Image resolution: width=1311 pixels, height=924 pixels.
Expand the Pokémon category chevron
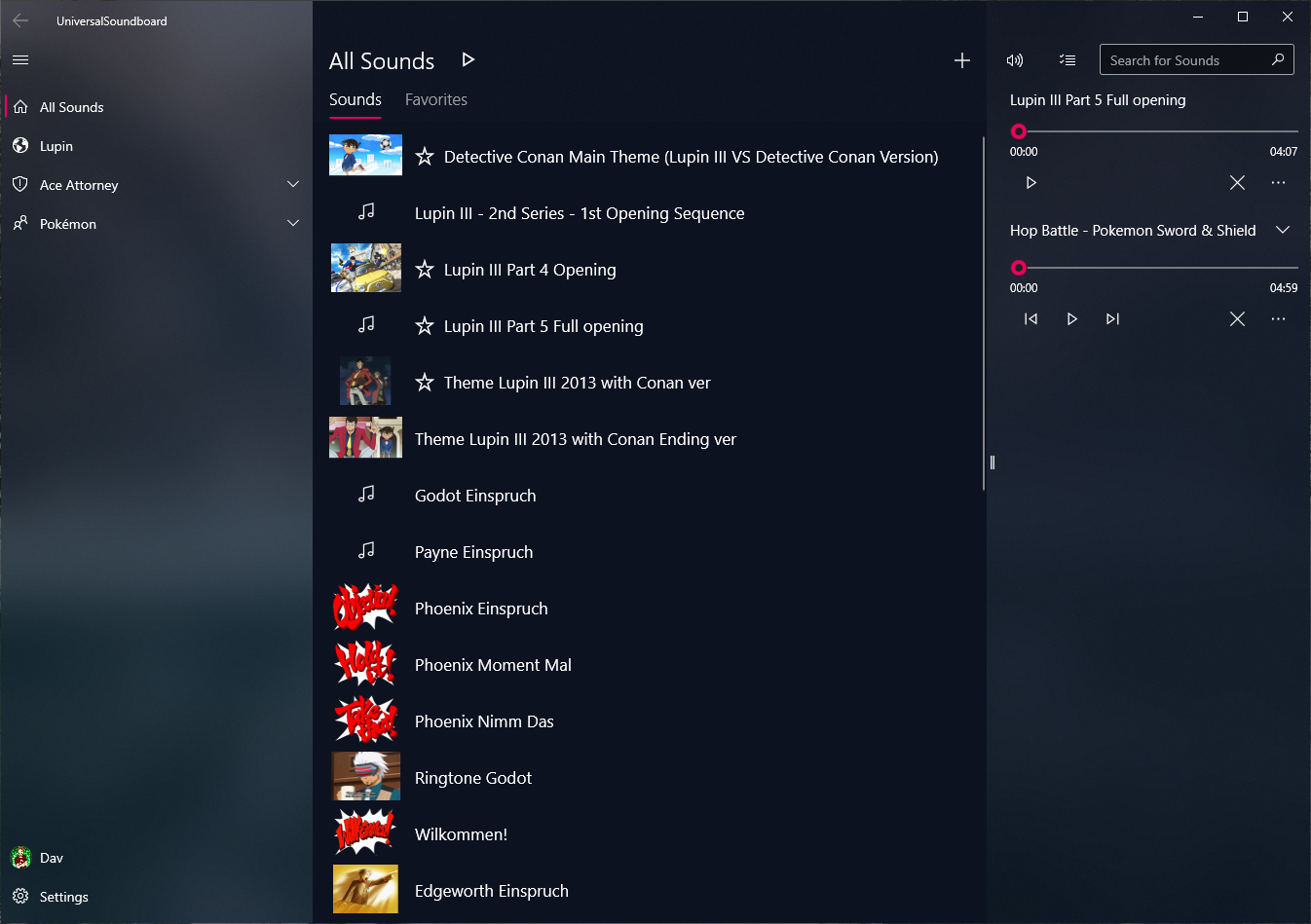[293, 223]
